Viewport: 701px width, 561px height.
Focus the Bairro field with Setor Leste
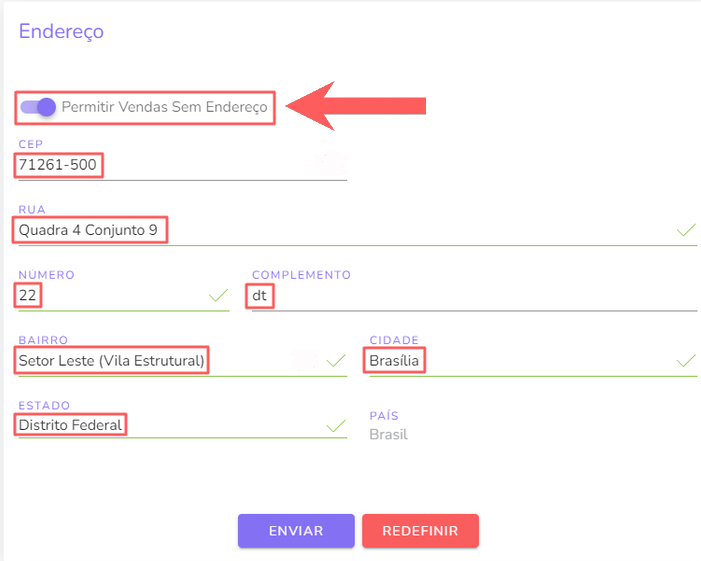click(182, 361)
